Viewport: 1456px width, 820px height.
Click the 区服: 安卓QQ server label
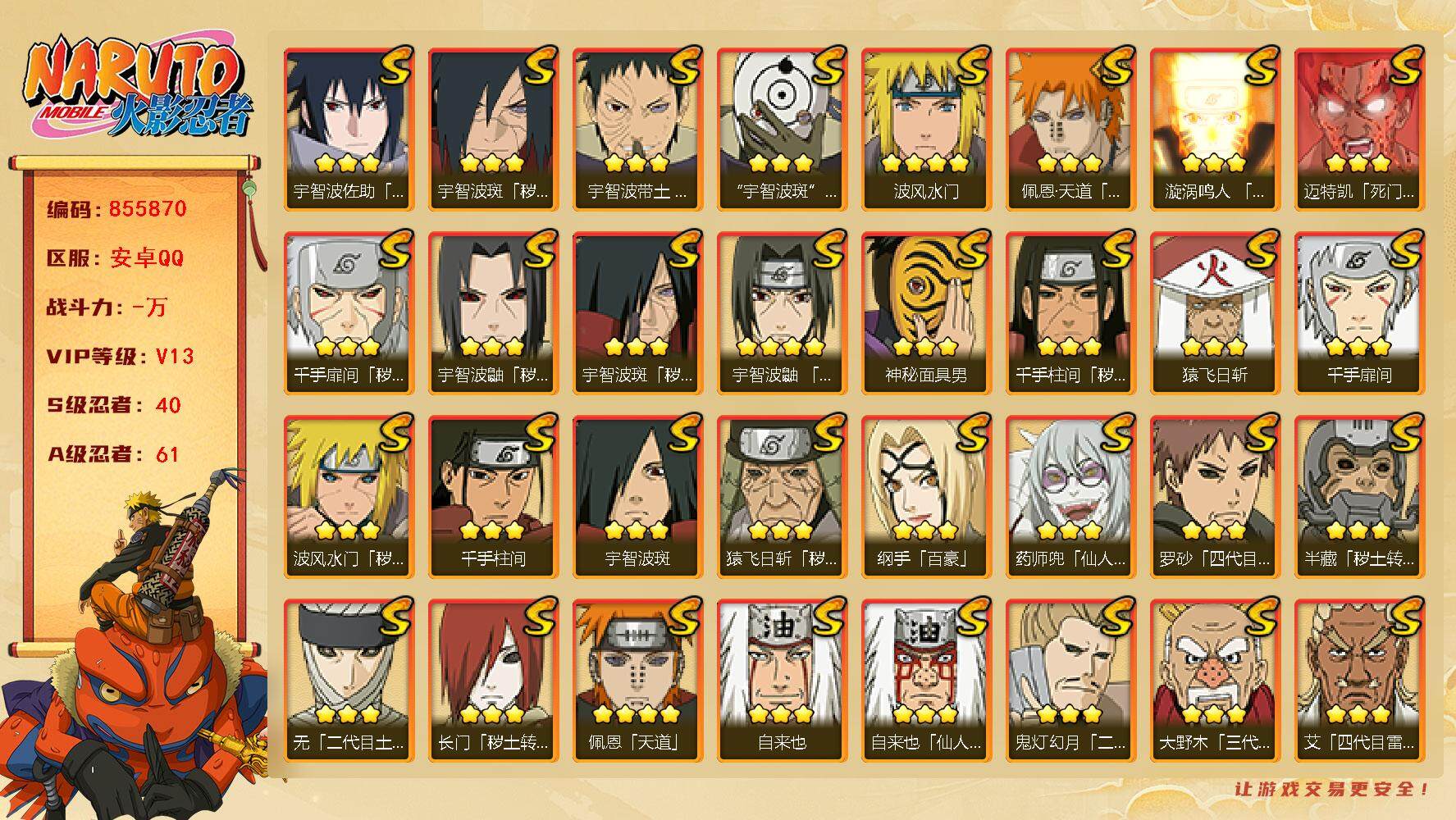tap(116, 258)
